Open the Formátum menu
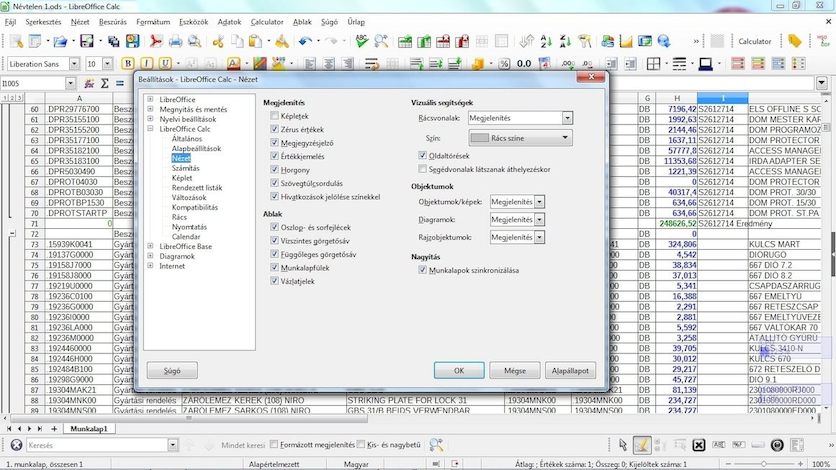 pyautogui.click(x=153, y=21)
